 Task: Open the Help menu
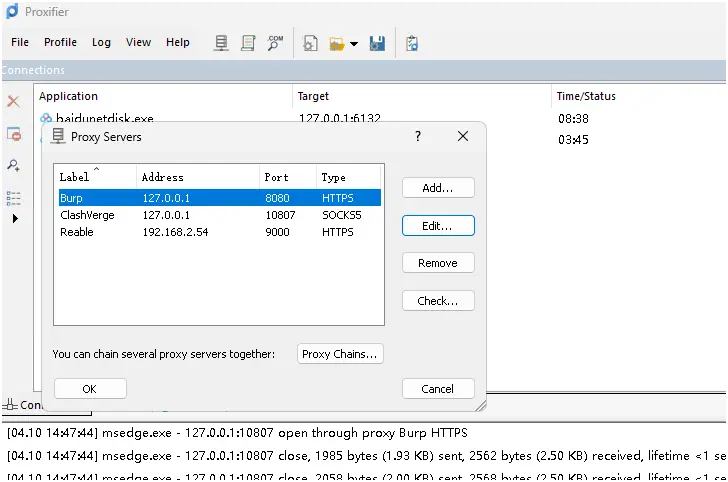(178, 42)
